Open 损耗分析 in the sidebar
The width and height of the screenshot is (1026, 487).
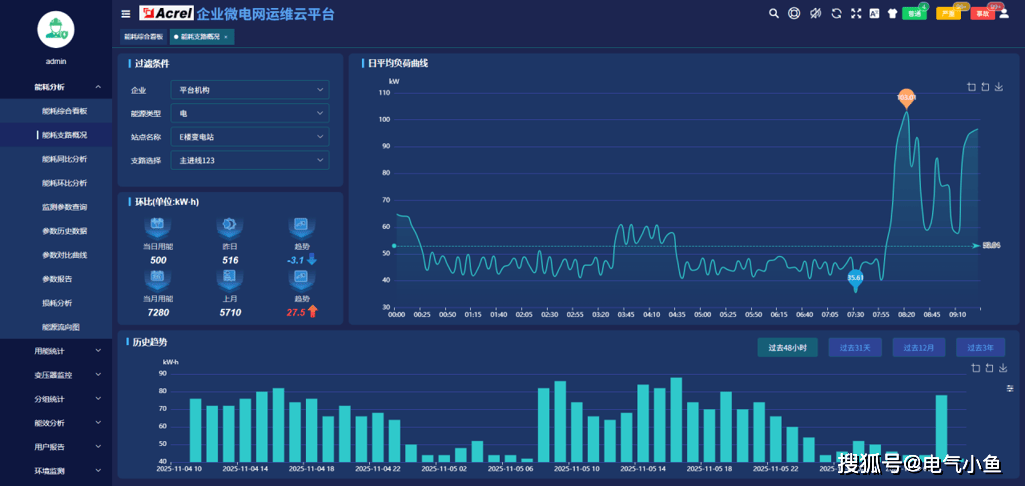point(56,303)
